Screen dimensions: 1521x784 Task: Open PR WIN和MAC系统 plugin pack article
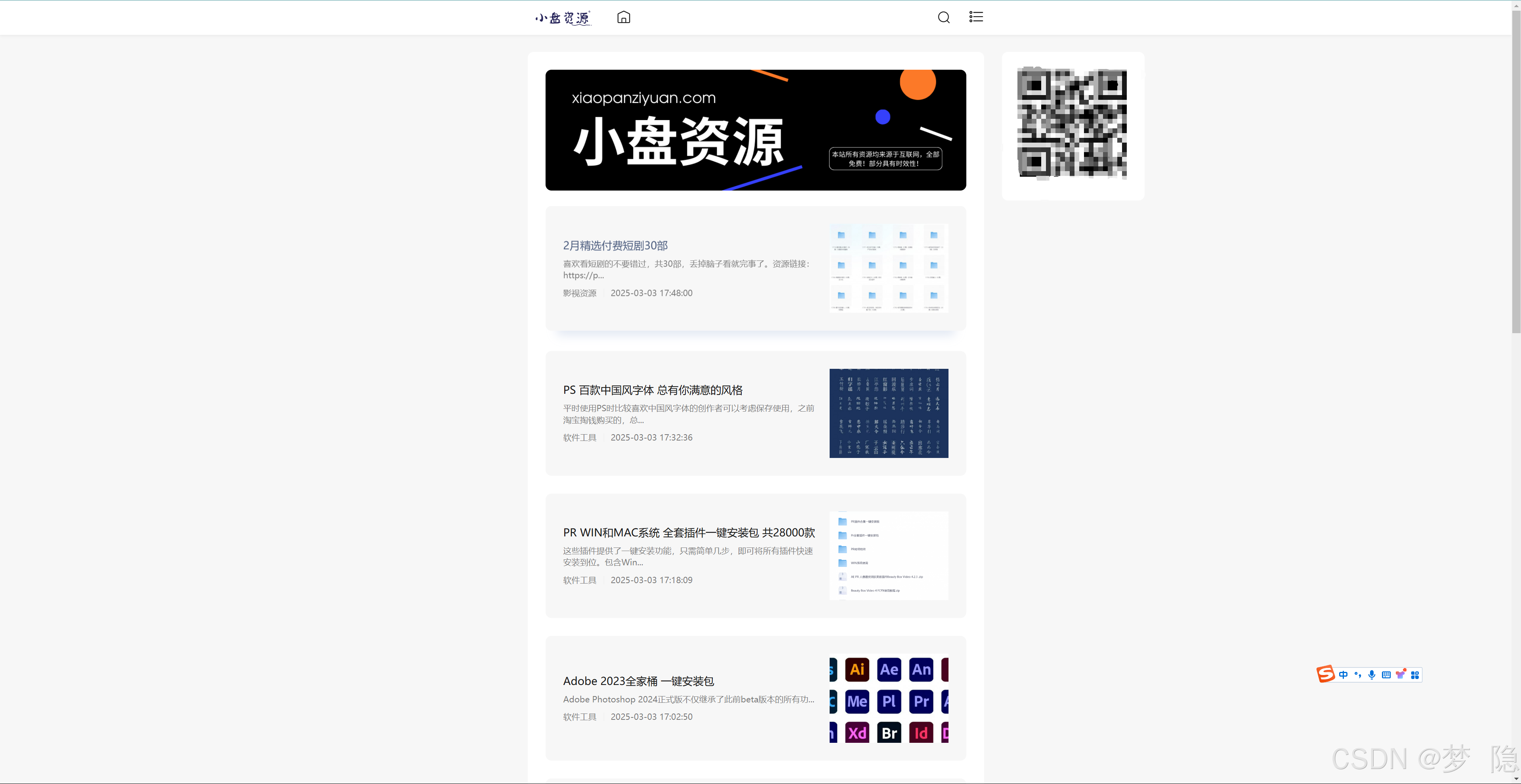click(689, 532)
